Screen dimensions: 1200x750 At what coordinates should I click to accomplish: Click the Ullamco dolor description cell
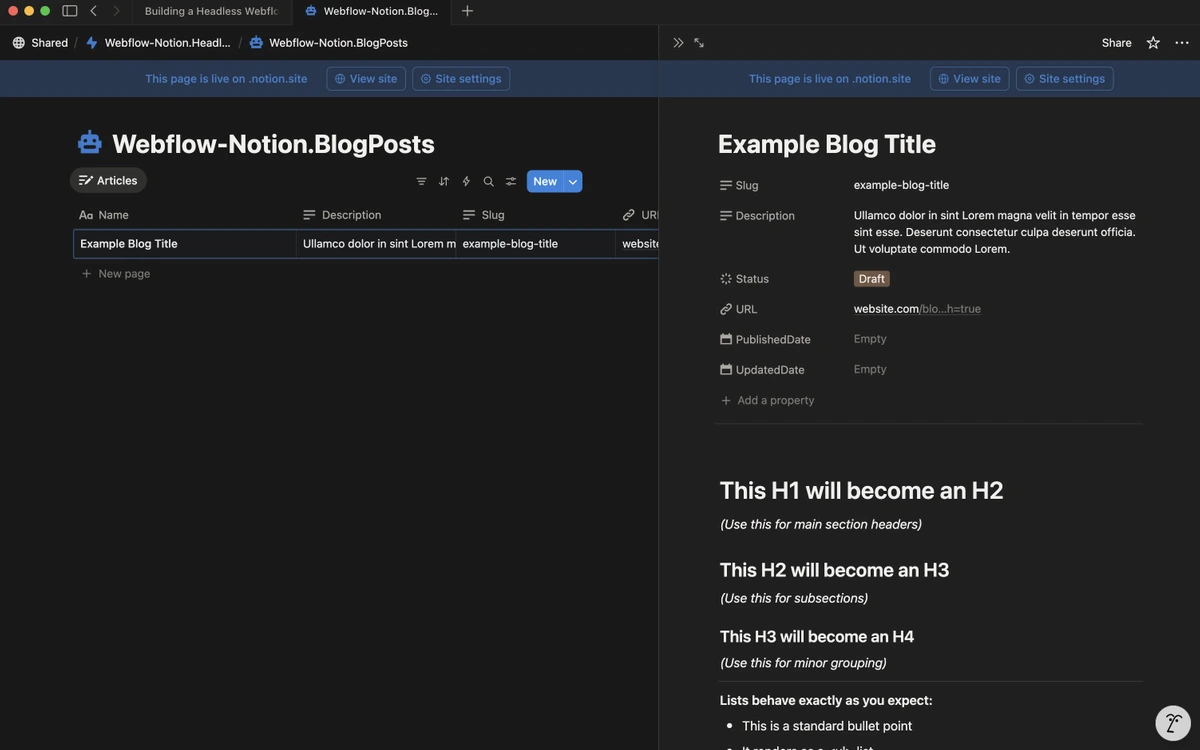[x=376, y=244]
